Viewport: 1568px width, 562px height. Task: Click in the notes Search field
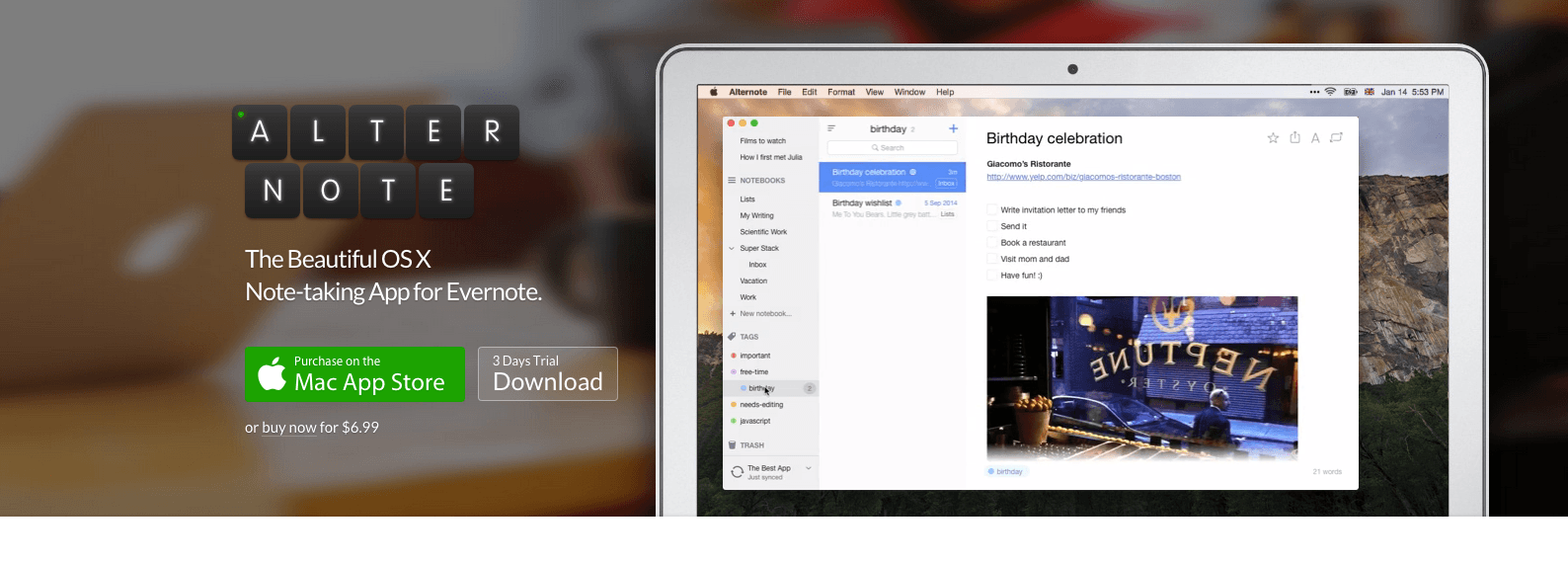(x=893, y=148)
